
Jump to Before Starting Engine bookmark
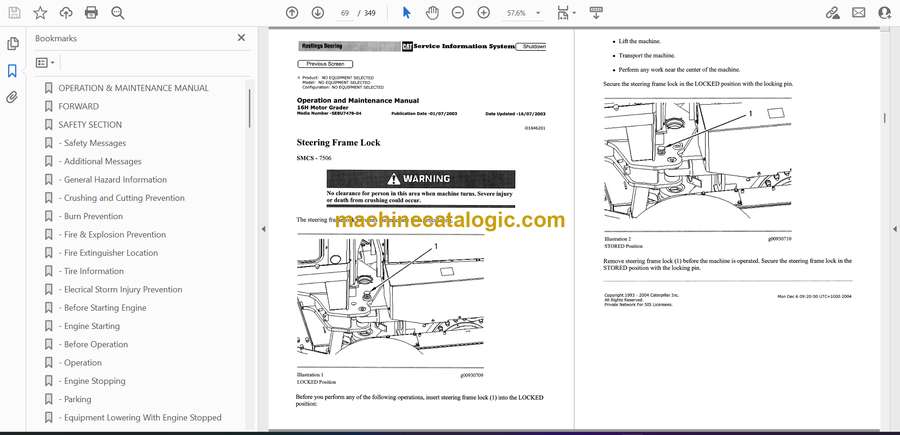coord(102,308)
